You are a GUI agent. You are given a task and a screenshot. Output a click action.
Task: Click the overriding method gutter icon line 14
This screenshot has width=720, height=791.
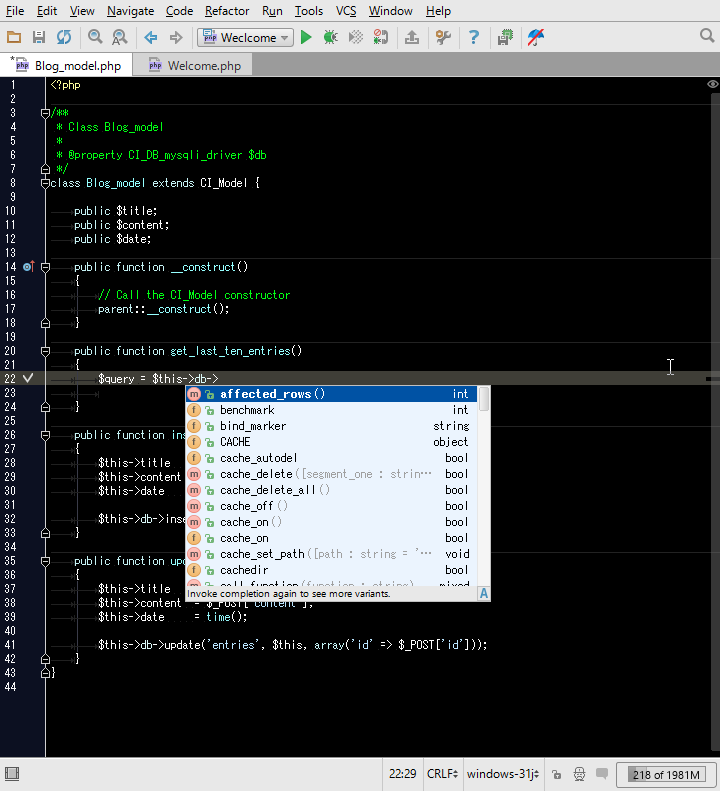29,266
